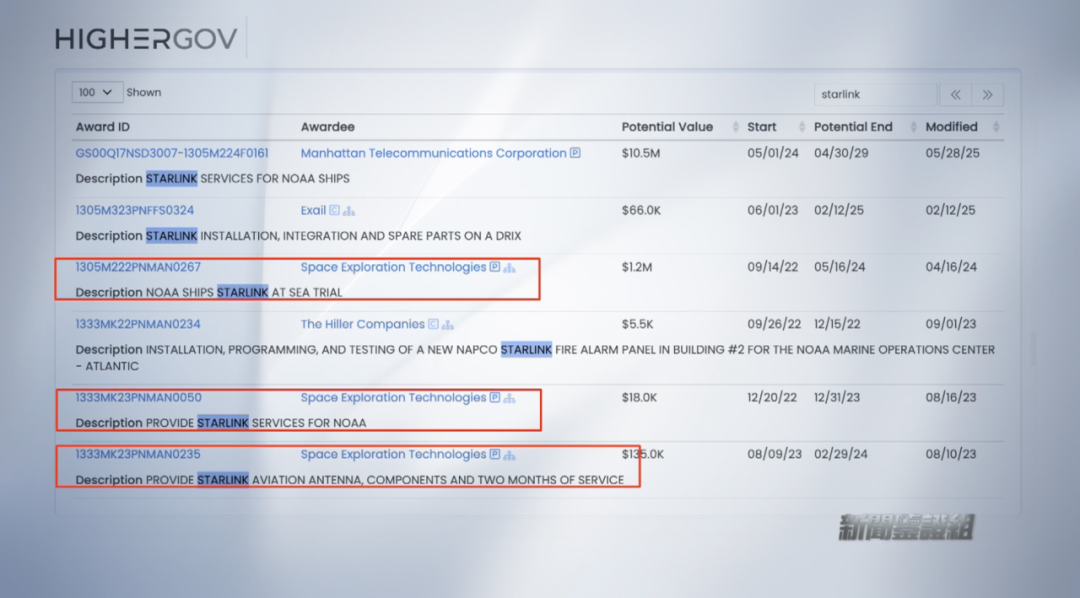
Task: Click the hierarchy icon next to Exail
Action: tap(349, 211)
